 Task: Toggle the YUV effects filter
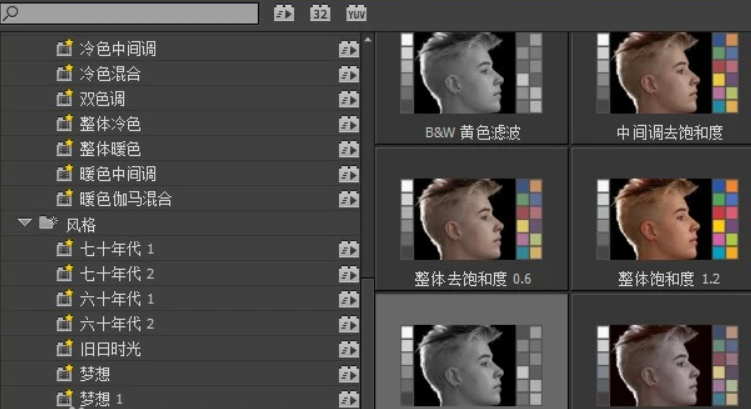tap(356, 13)
